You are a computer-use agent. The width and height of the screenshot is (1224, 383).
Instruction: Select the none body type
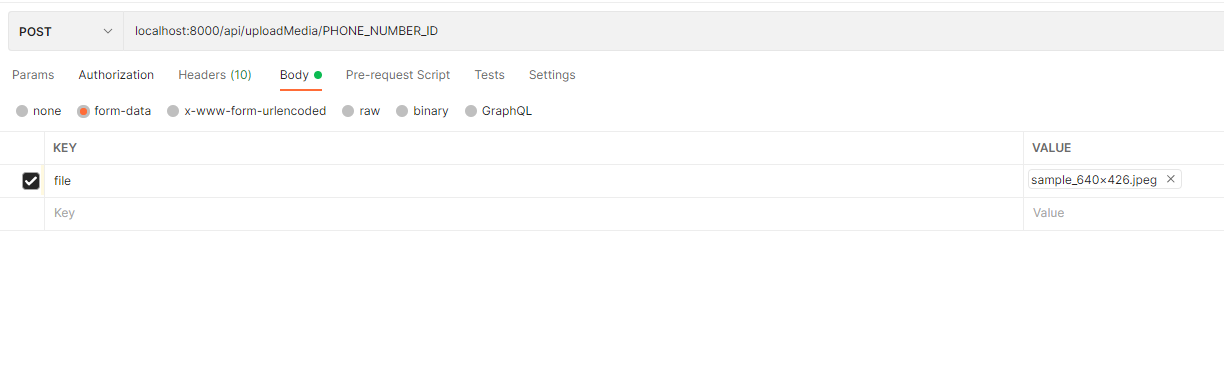[x=39, y=111]
